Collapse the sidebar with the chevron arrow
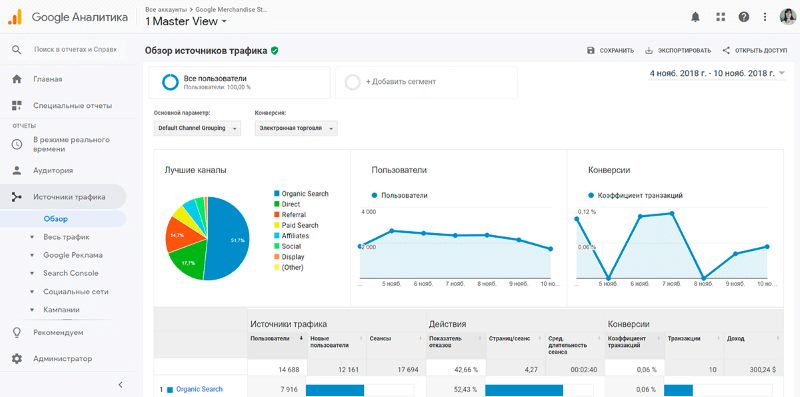The width and height of the screenshot is (800, 397). (x=120, y=384)
